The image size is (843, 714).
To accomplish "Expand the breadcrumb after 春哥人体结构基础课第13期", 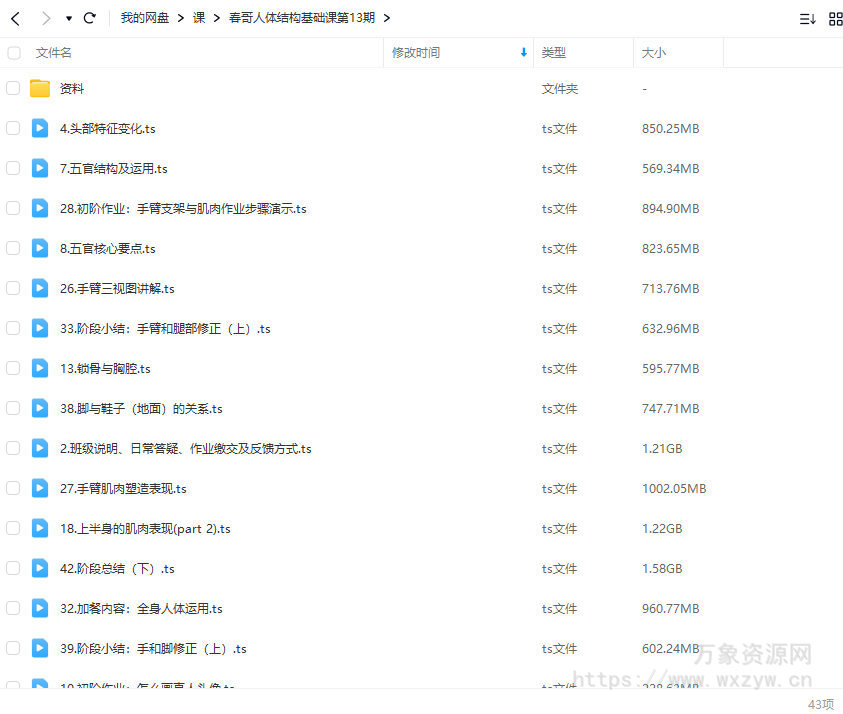I will [387, 17].
